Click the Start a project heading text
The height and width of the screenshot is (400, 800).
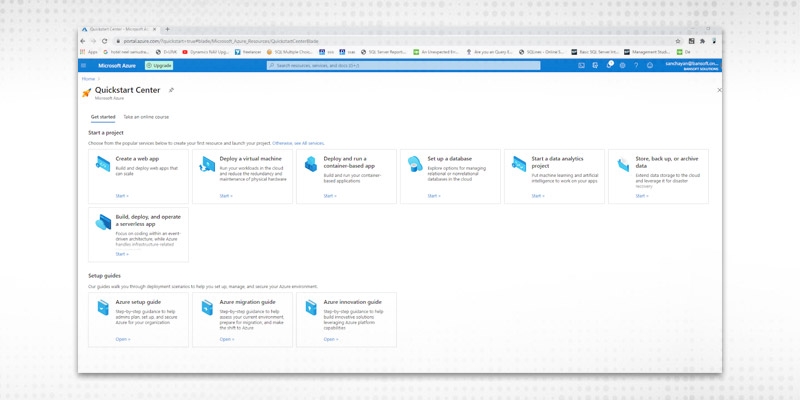(x=106, y=133)
